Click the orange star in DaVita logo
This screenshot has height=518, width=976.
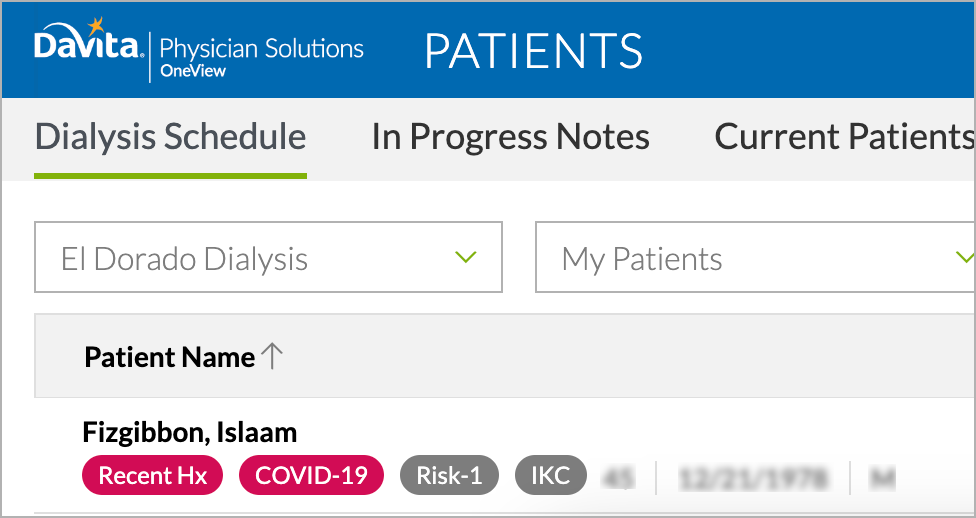tap(96, 26)
